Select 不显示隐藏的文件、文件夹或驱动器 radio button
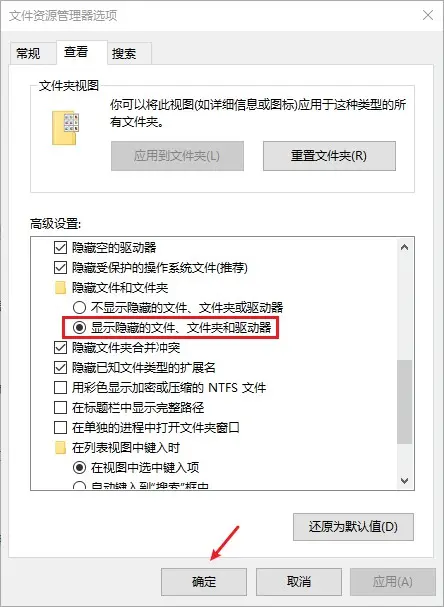Screen dimensions: 444x607 pyautogui.click(x=79, y=308)
